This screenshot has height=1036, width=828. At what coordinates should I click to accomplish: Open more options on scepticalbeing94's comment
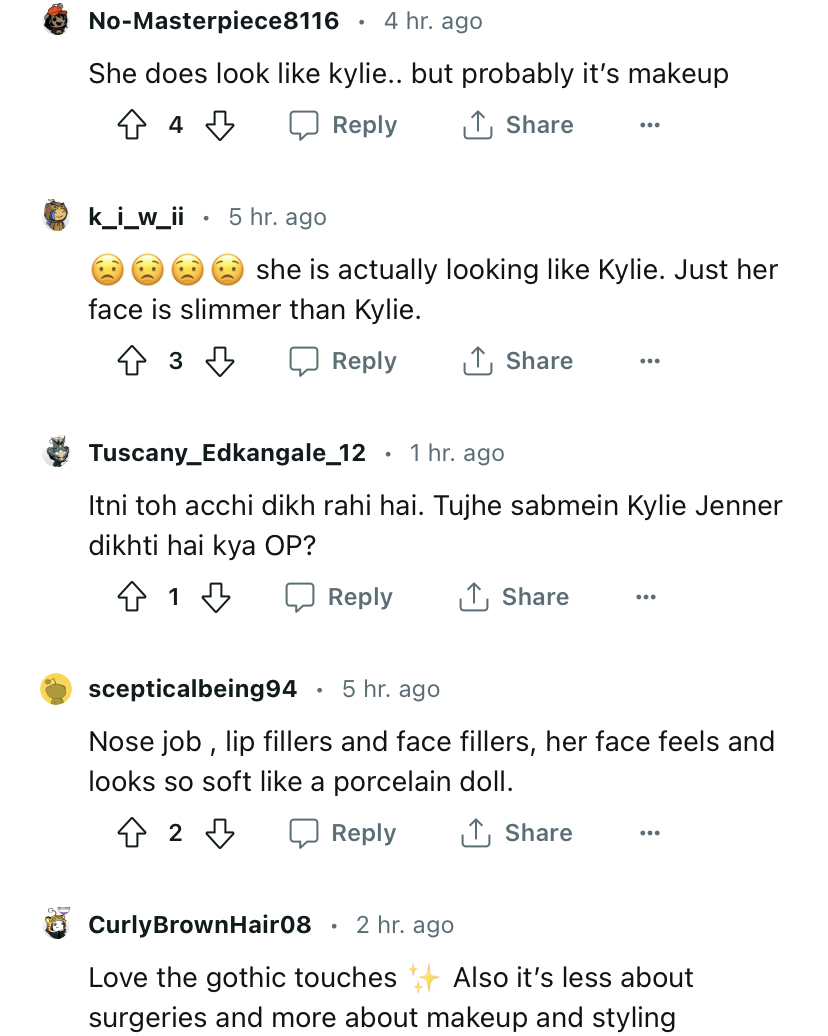point(650,833)
